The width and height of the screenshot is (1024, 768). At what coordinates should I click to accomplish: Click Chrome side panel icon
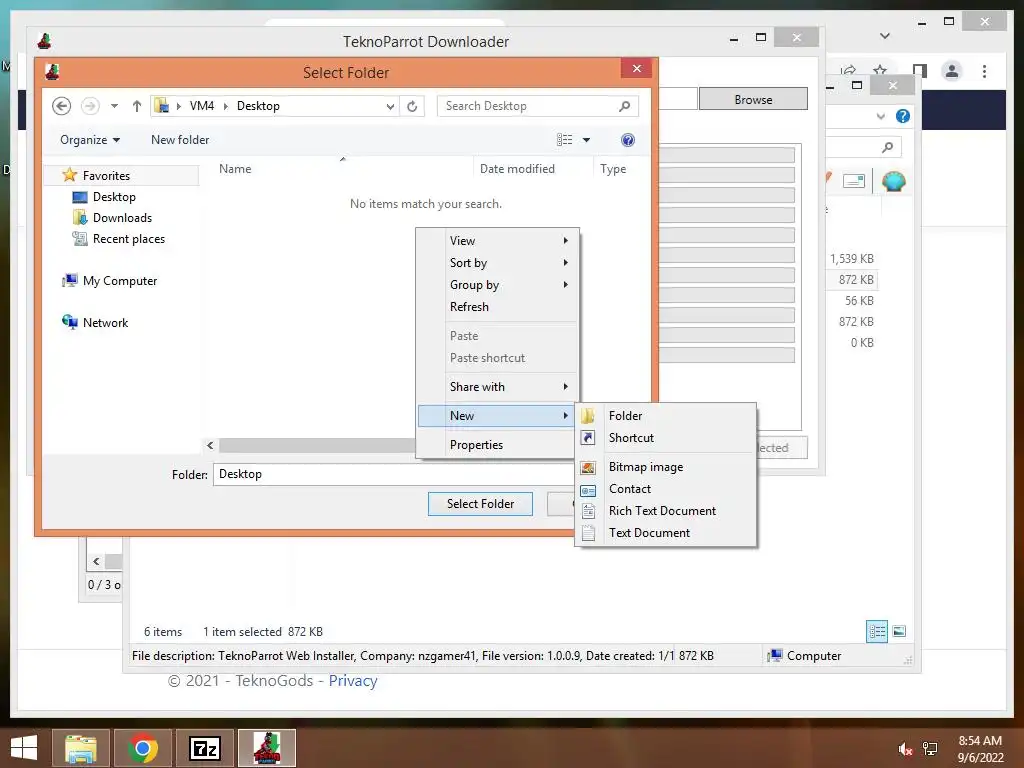[x=920, y=70]
